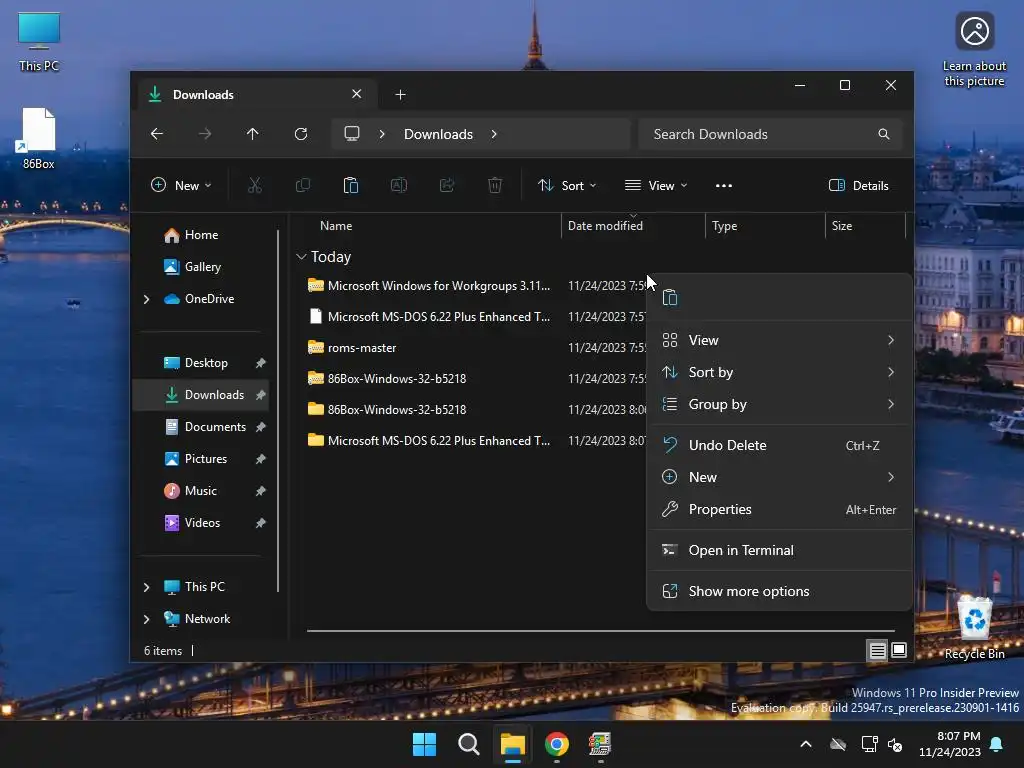Add a new File Explorer tab
1024x768 pixels.
click(x=400, y=95)
